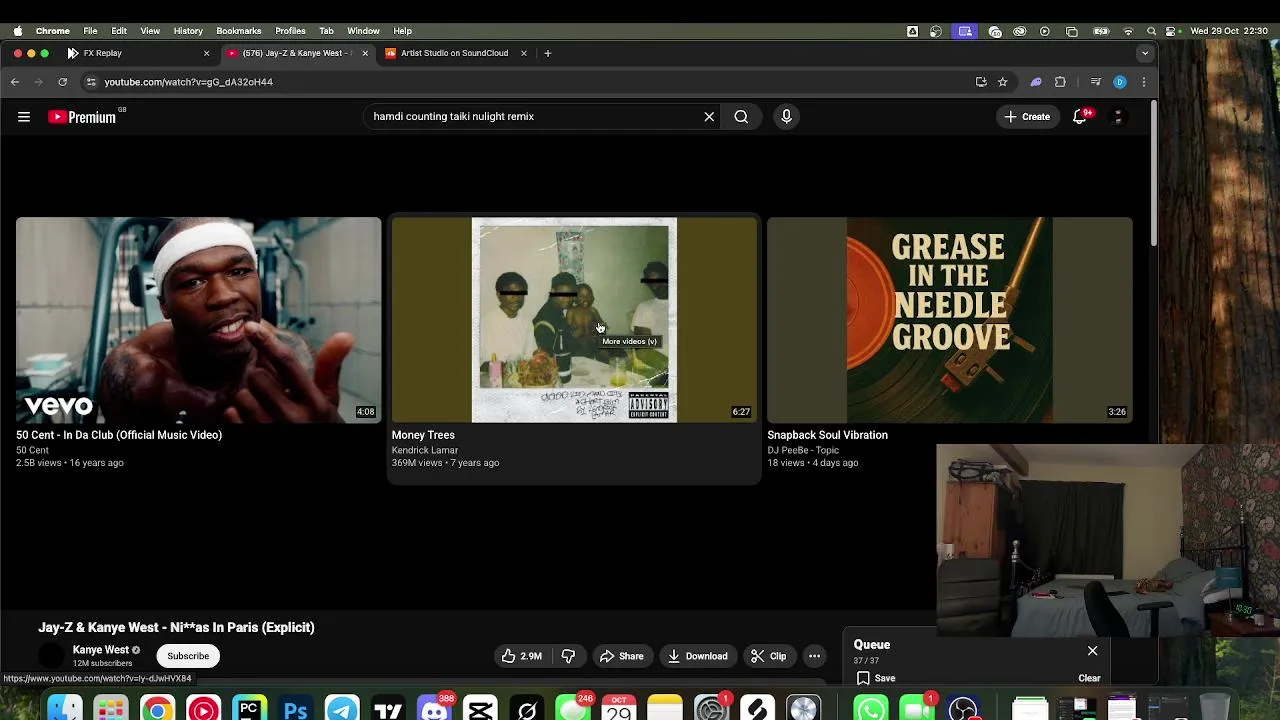Open macOS Control Center icon
This screenshot has width=1280, height=720.
[x=1171, y=31]
